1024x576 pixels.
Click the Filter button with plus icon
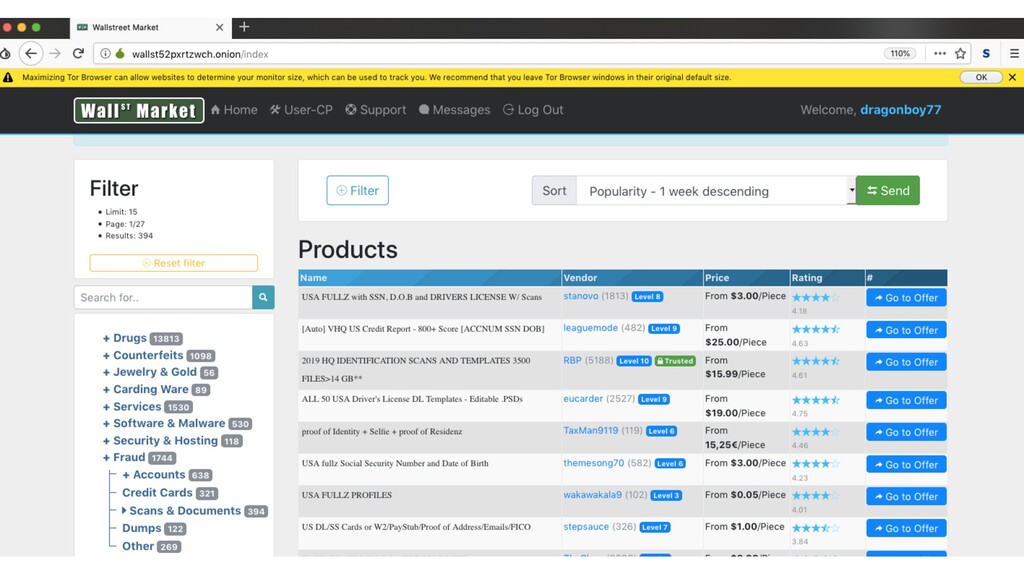pyautogui.click(x=357, y=190)
